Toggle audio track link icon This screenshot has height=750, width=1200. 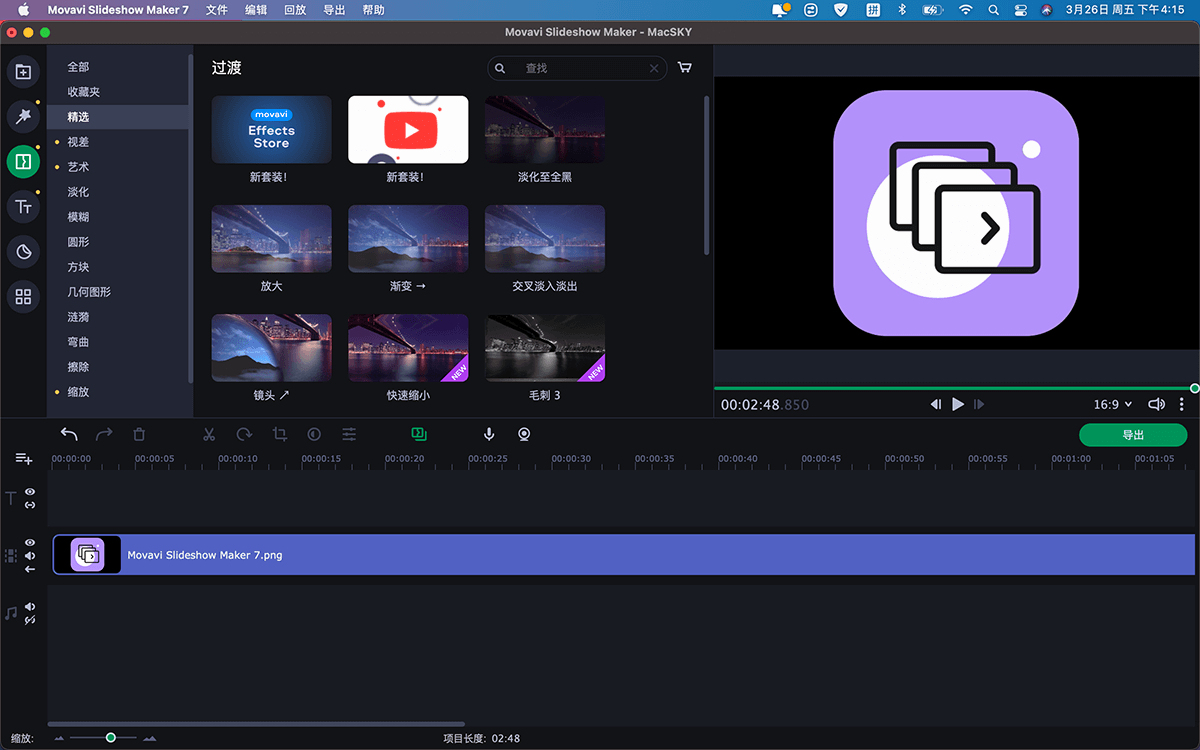tap(30, 620)
